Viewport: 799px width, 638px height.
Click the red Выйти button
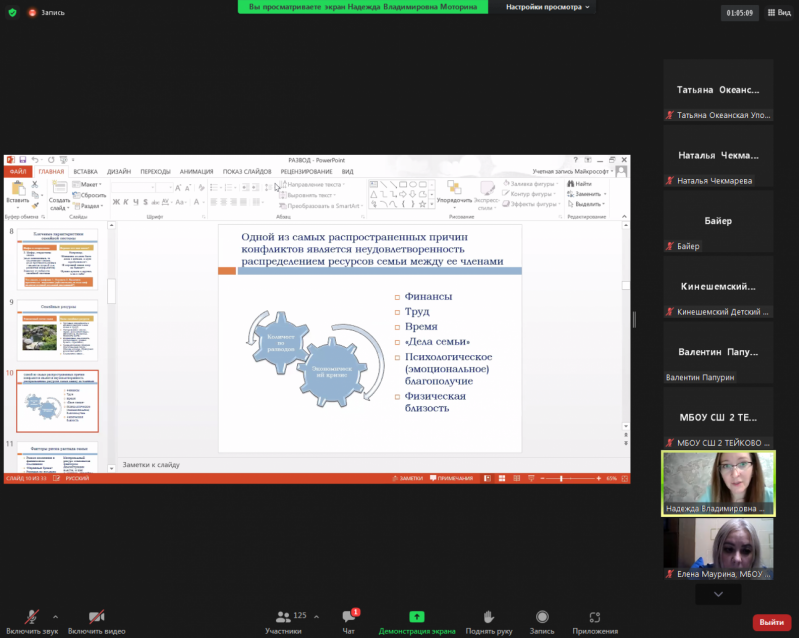pyautogui.click(x=771, y=622)
